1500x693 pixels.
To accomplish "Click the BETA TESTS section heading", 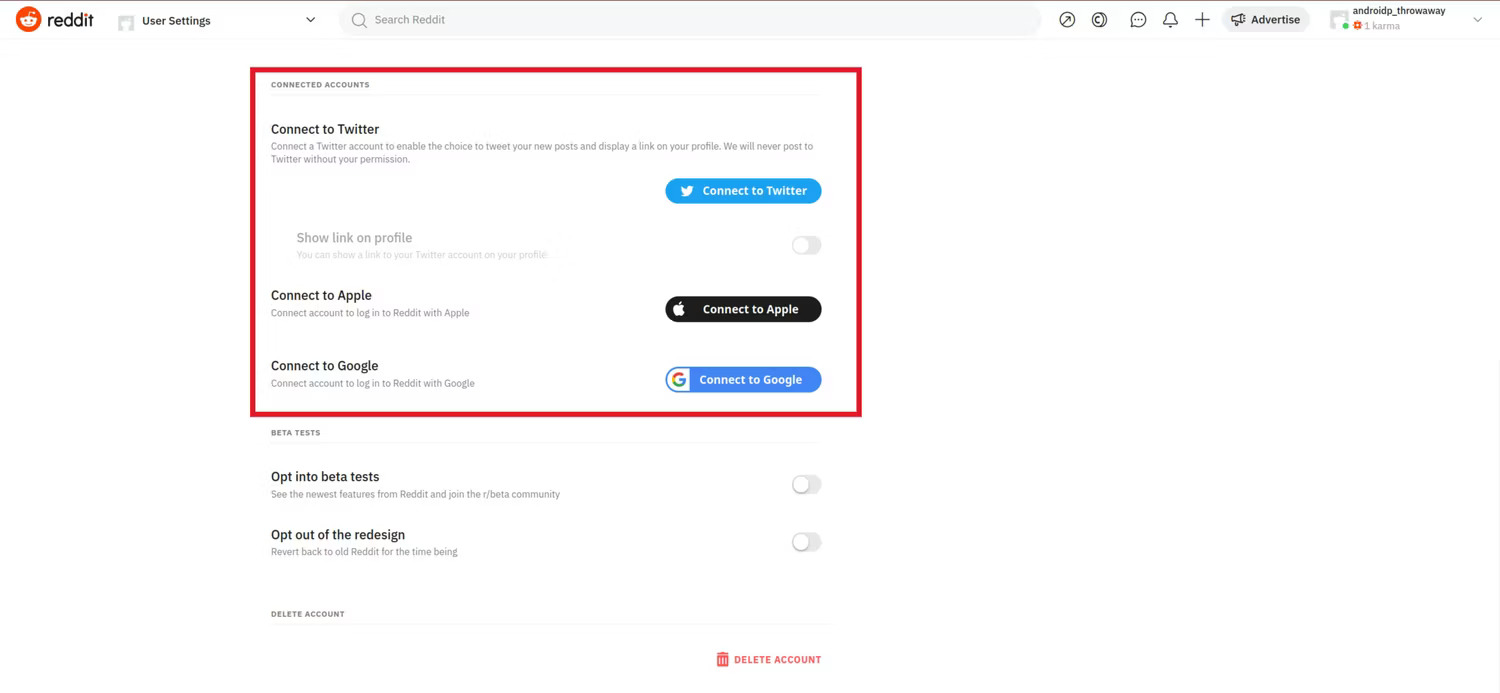I will pyautogui.click(x=295, y=433).
